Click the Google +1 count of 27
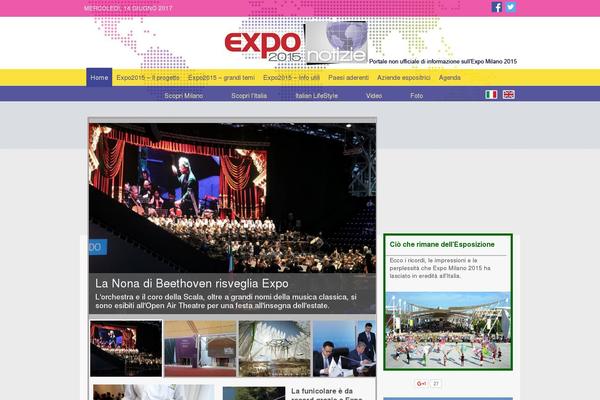Image resolution: width=600 pixels, height=400 pixels. click(436, 384)
